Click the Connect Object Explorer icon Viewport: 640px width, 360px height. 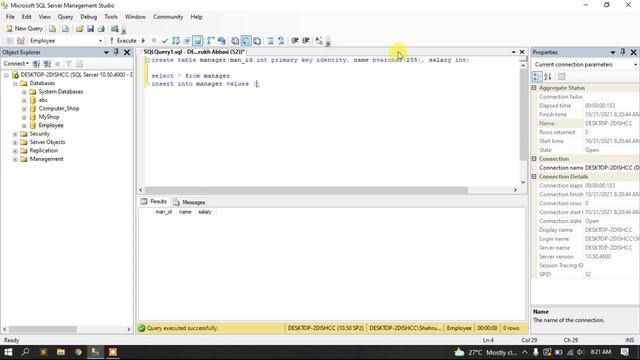click(x=36, y=64)
